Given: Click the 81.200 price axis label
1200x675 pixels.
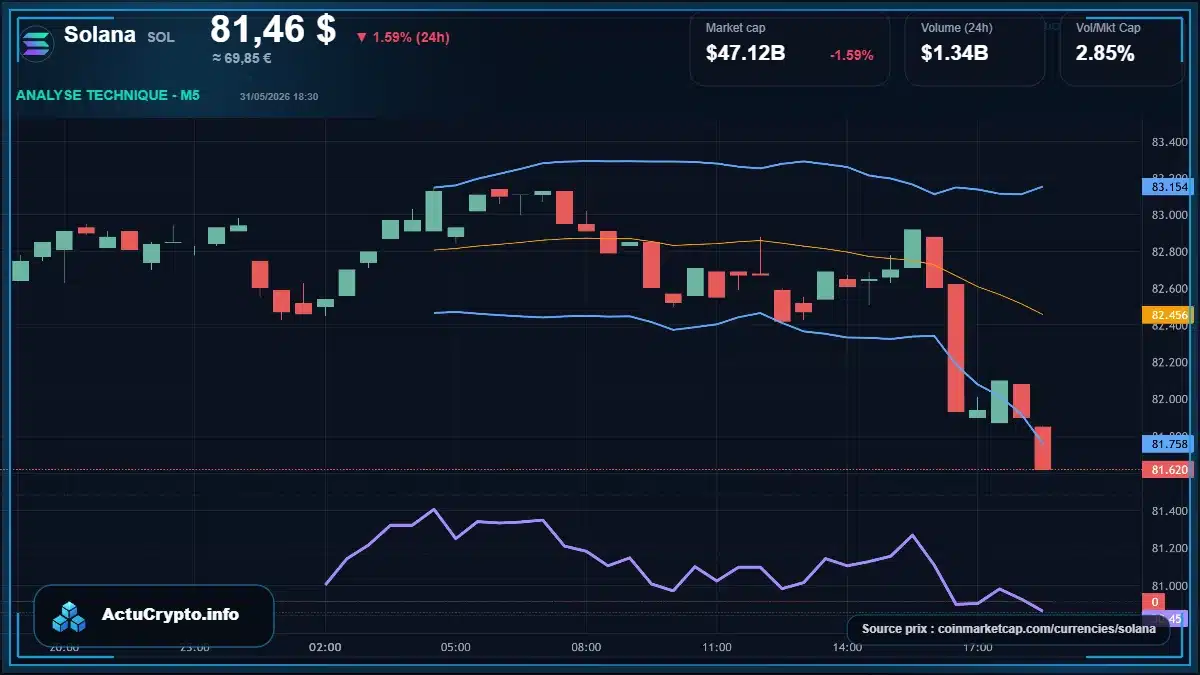Looking at the screenshot, I should (x=1169, y=549).
